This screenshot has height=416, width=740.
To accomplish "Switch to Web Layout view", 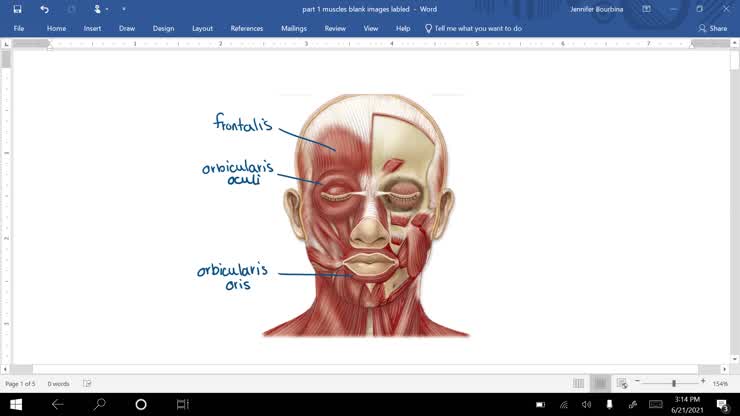I will point(622,383).
